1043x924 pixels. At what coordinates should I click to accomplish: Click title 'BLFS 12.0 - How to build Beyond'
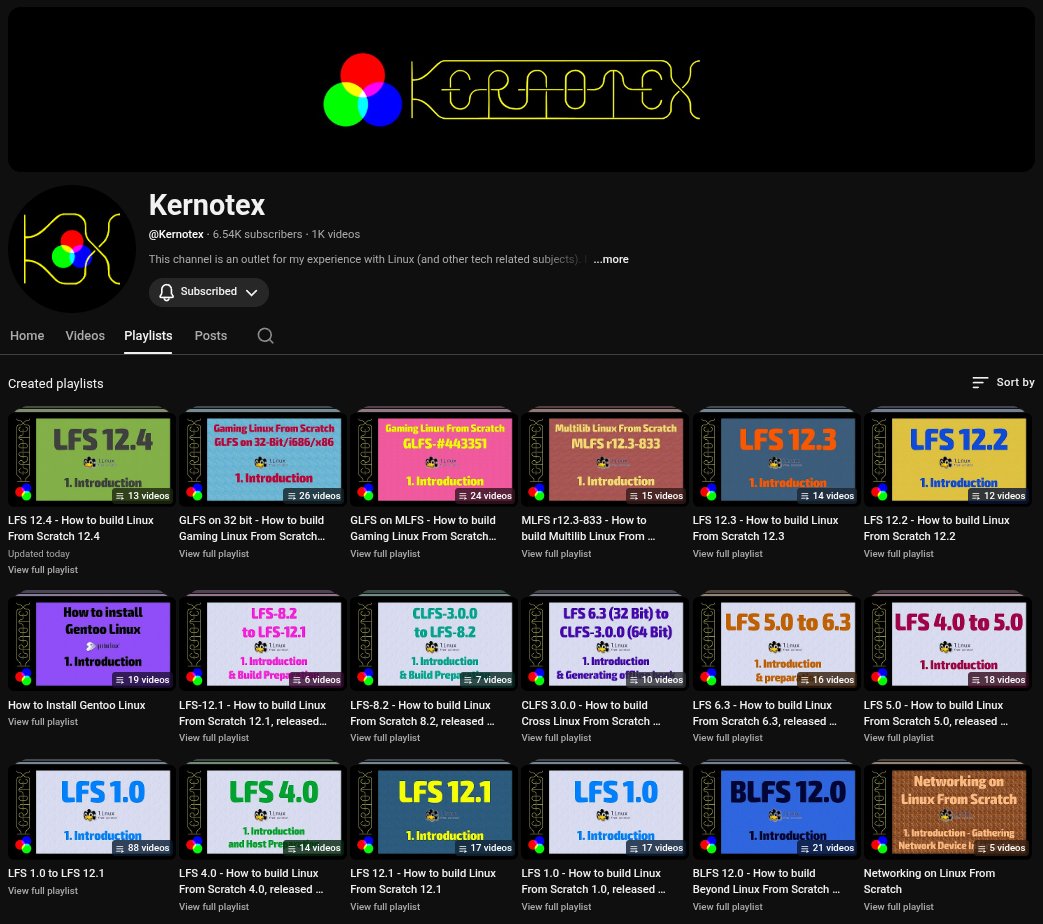pos(766,881)
